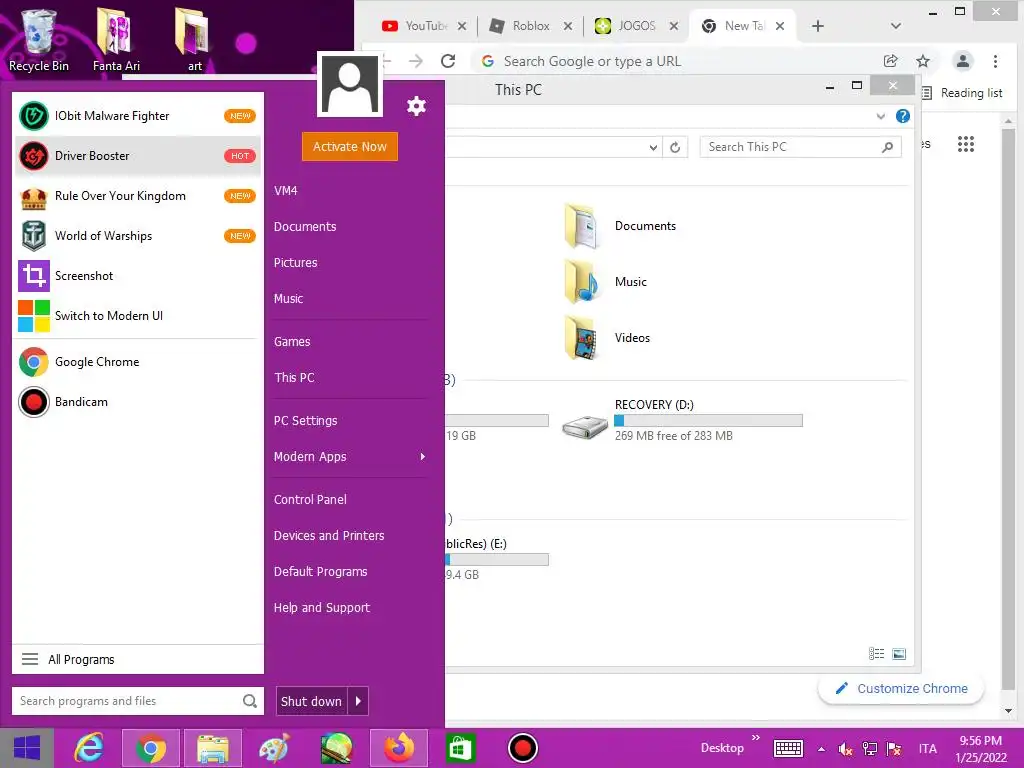Select the Fanta Ari desktop folder
Image resolution: width=1024 pixels, height=768 pixels.
pos(116,39)
